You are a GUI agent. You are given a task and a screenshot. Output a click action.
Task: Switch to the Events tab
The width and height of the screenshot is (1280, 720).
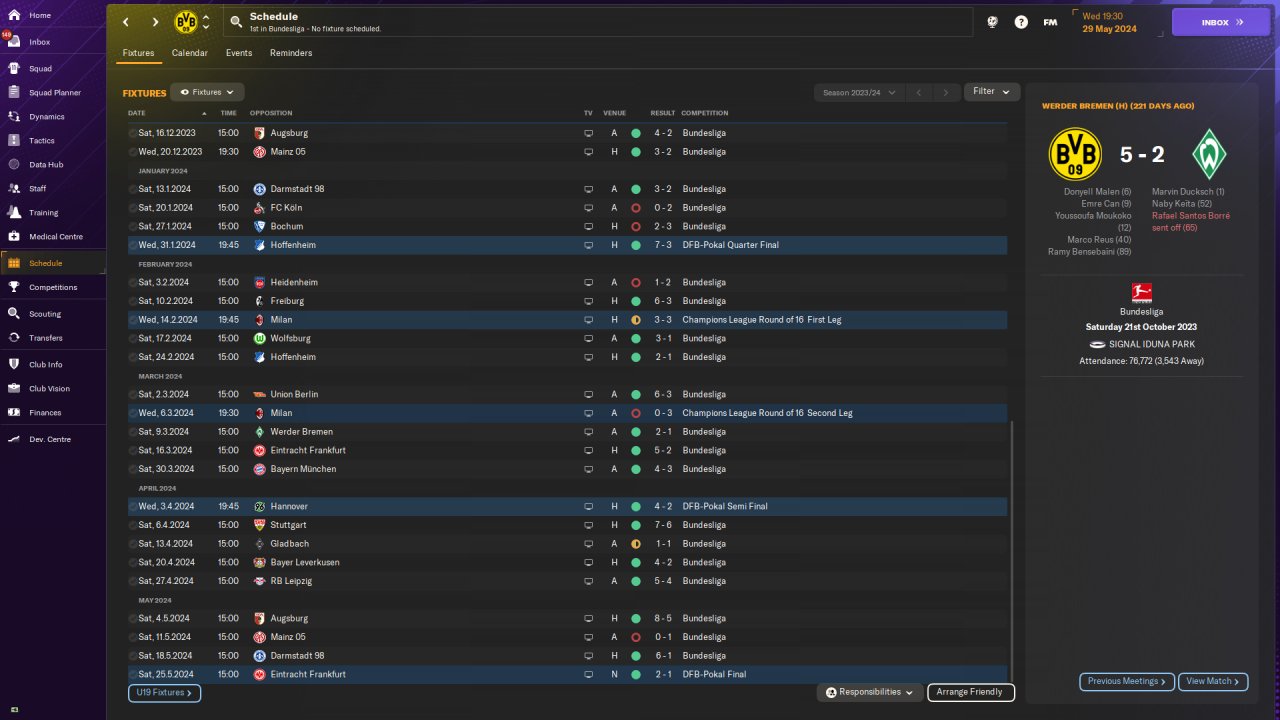click(239, 53)
